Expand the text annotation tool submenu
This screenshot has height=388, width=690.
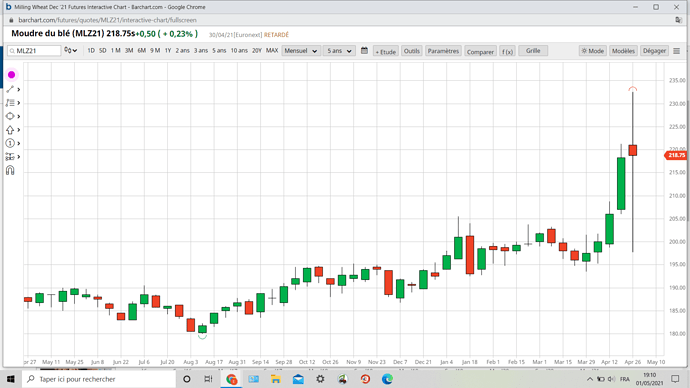(x=18, y=103)
